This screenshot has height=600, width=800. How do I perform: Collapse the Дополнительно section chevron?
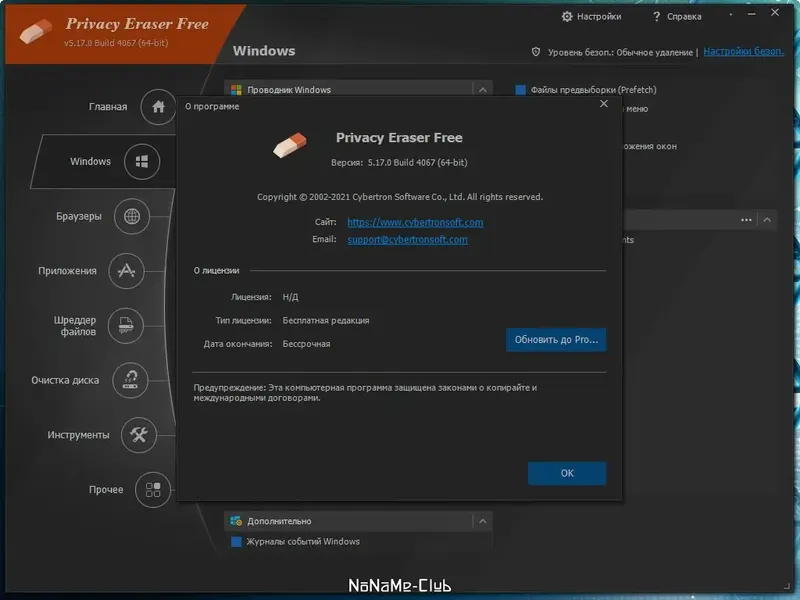[x=481, y=520]
